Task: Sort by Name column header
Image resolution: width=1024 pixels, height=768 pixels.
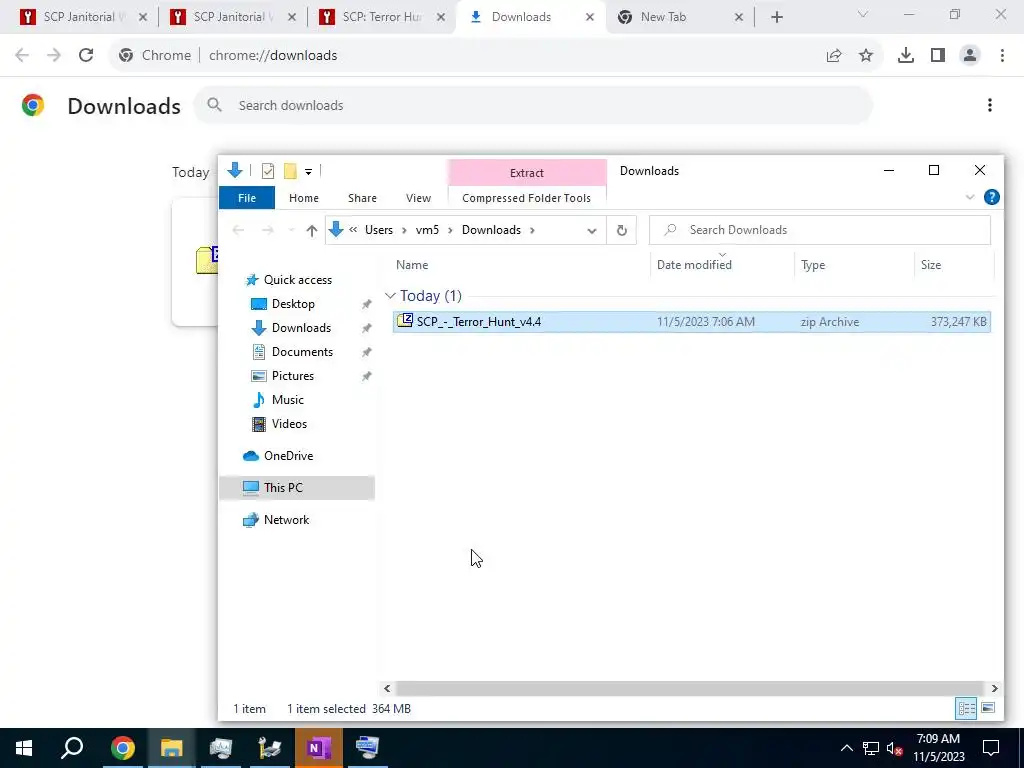Action: [x=411, y=264]
